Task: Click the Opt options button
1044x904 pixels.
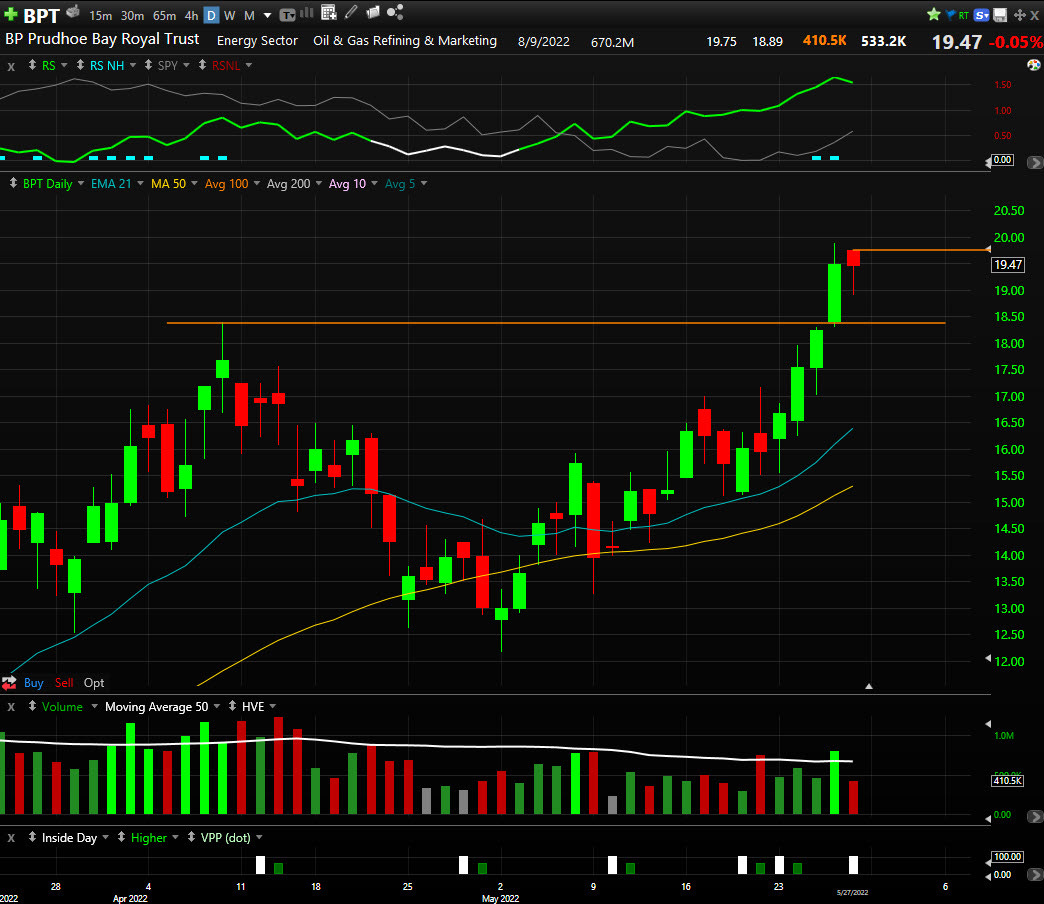Action: [94, 682]
